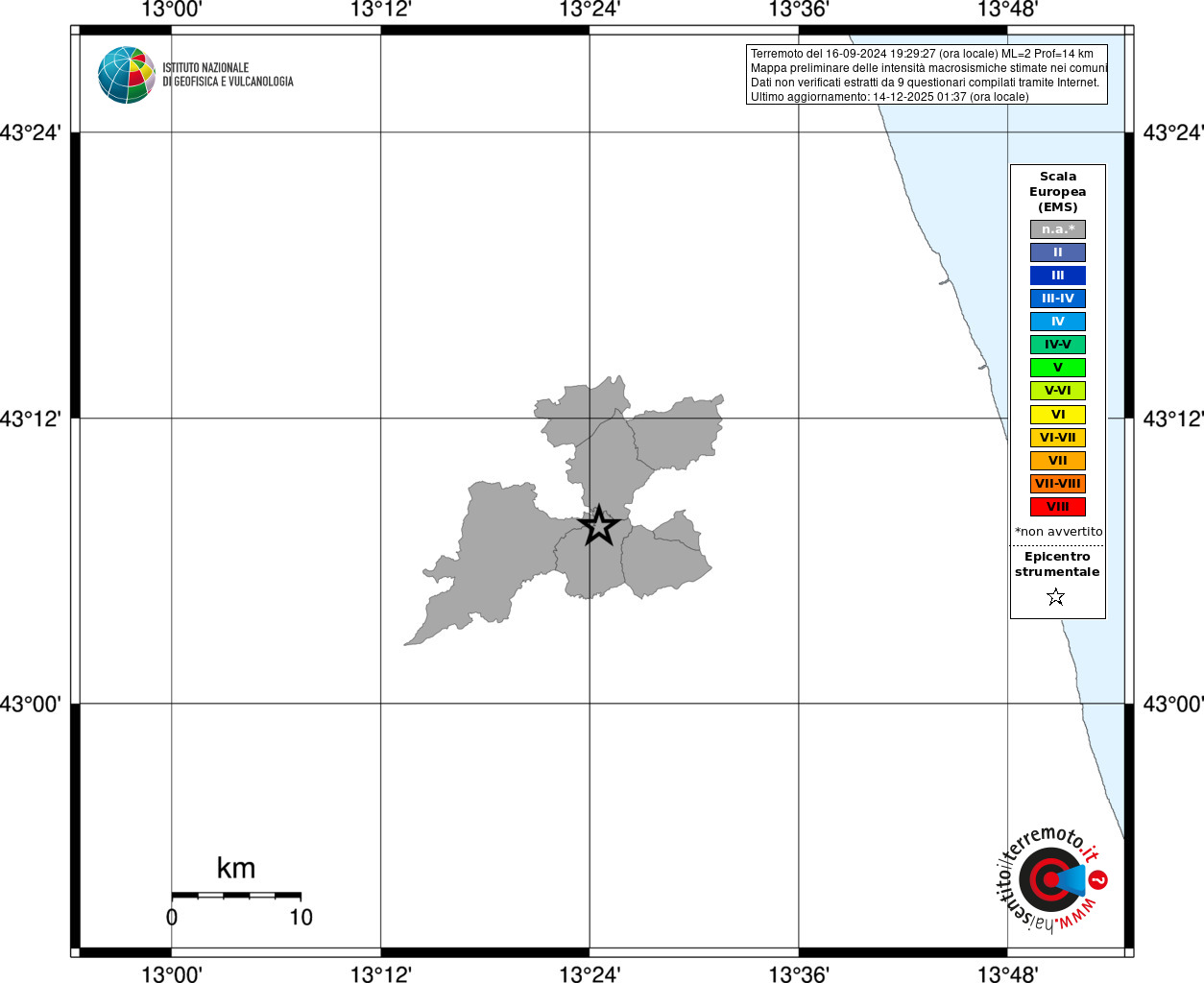
Task: Click the southeastern gray municipality region
Action: [664, 562]
